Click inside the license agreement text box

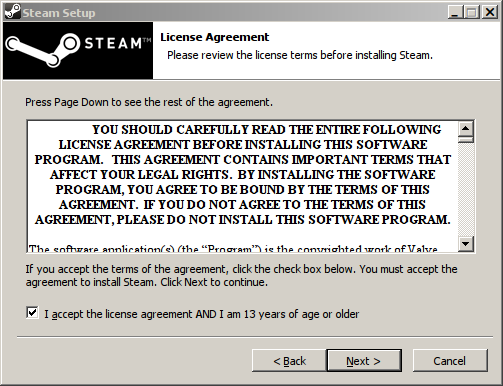pos(243,186)
